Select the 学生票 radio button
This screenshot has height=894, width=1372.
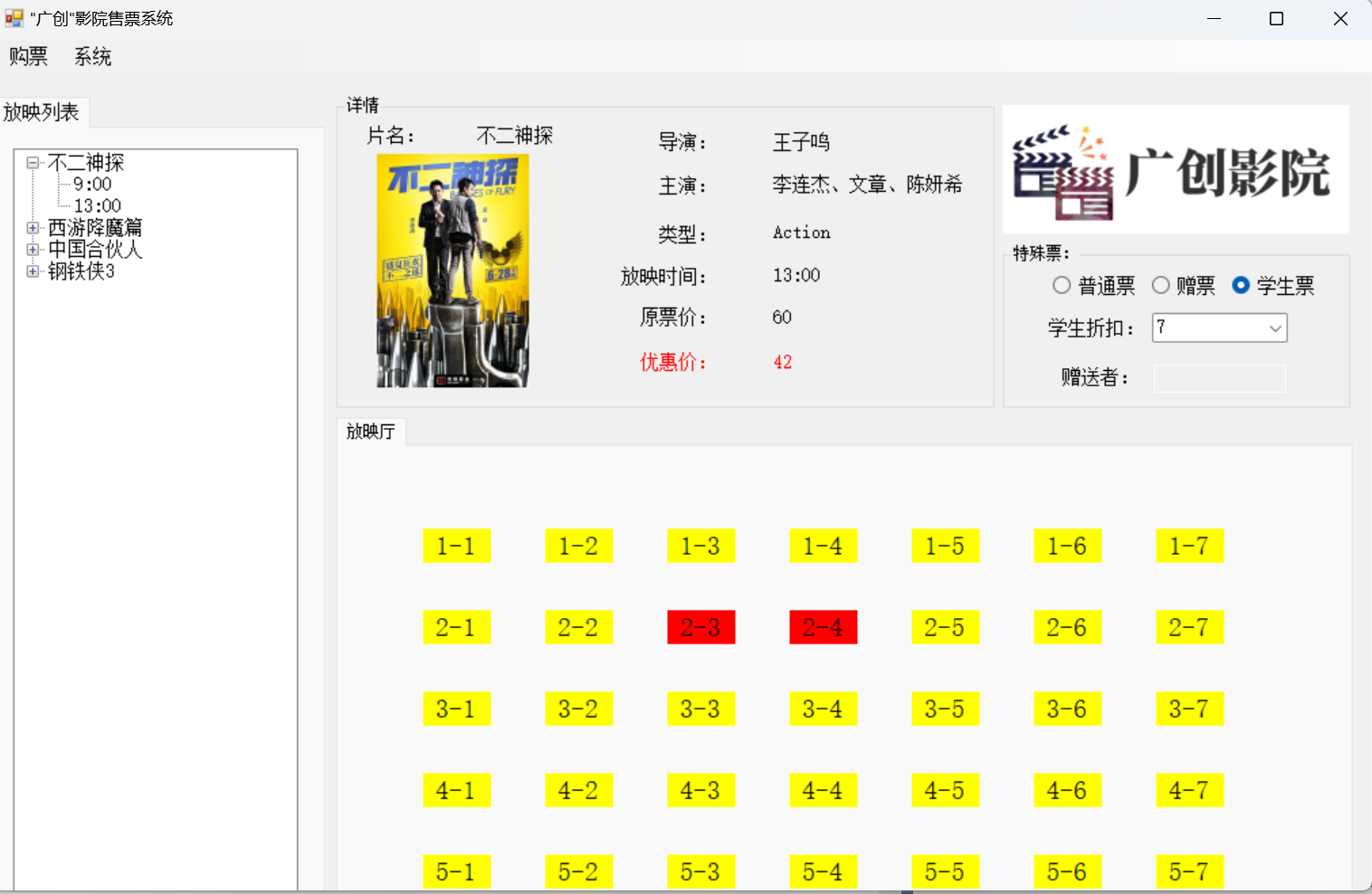(x=1241, y=286)
